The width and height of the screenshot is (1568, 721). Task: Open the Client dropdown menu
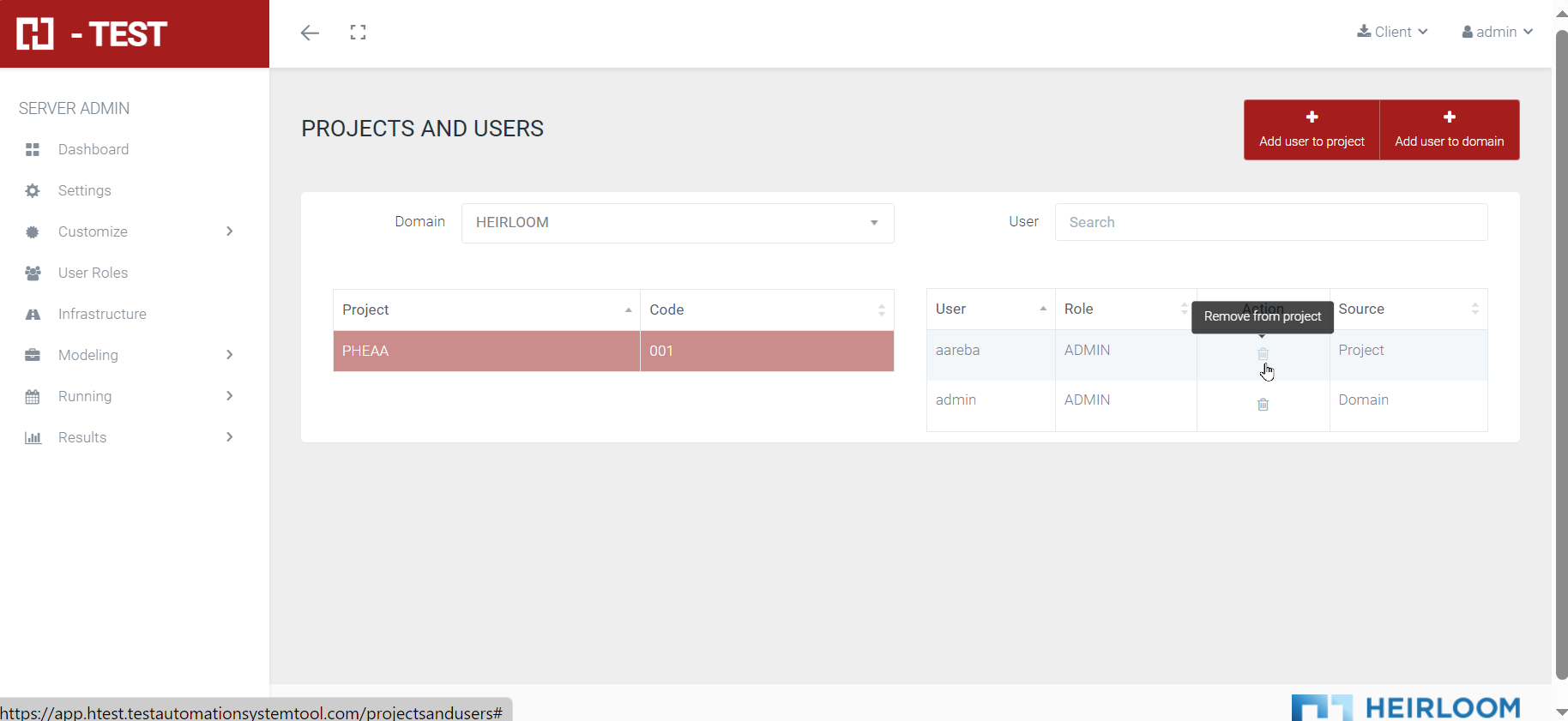click(x=1392, y=32)
